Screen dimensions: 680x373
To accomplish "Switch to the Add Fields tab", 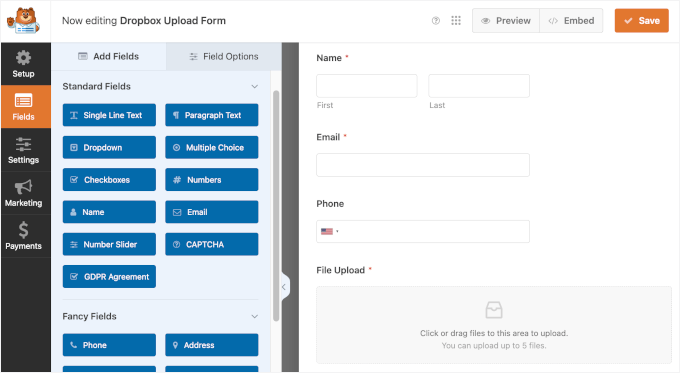I will coord(109,56).
